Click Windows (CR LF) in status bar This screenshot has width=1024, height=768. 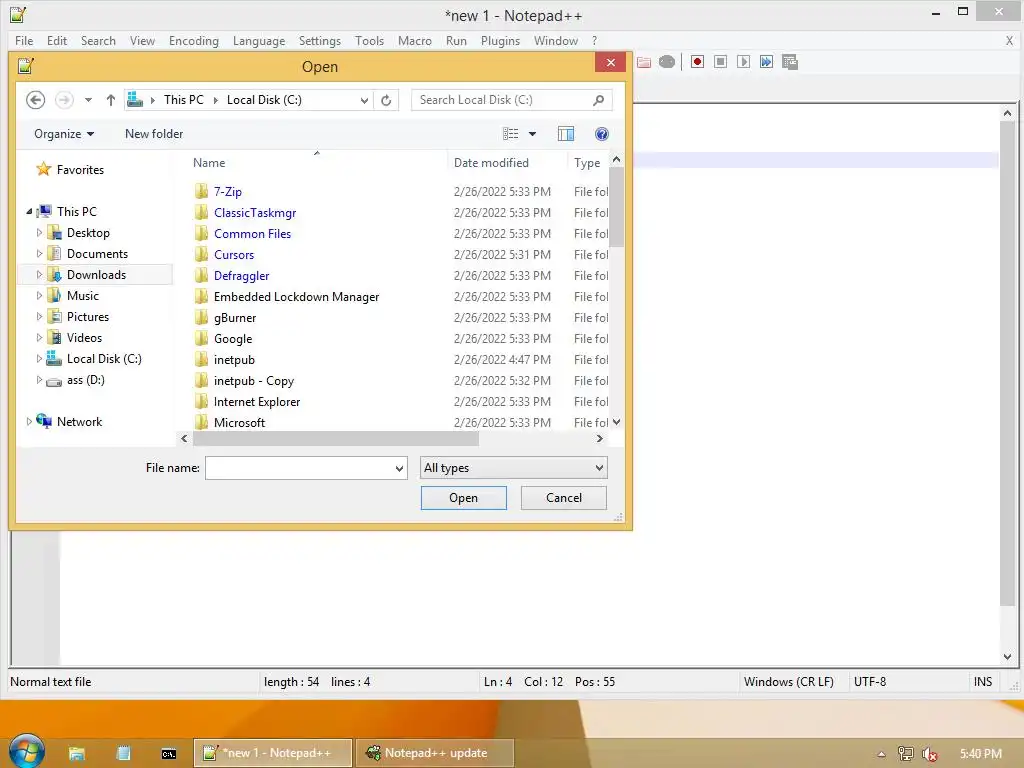pos(788,682)
